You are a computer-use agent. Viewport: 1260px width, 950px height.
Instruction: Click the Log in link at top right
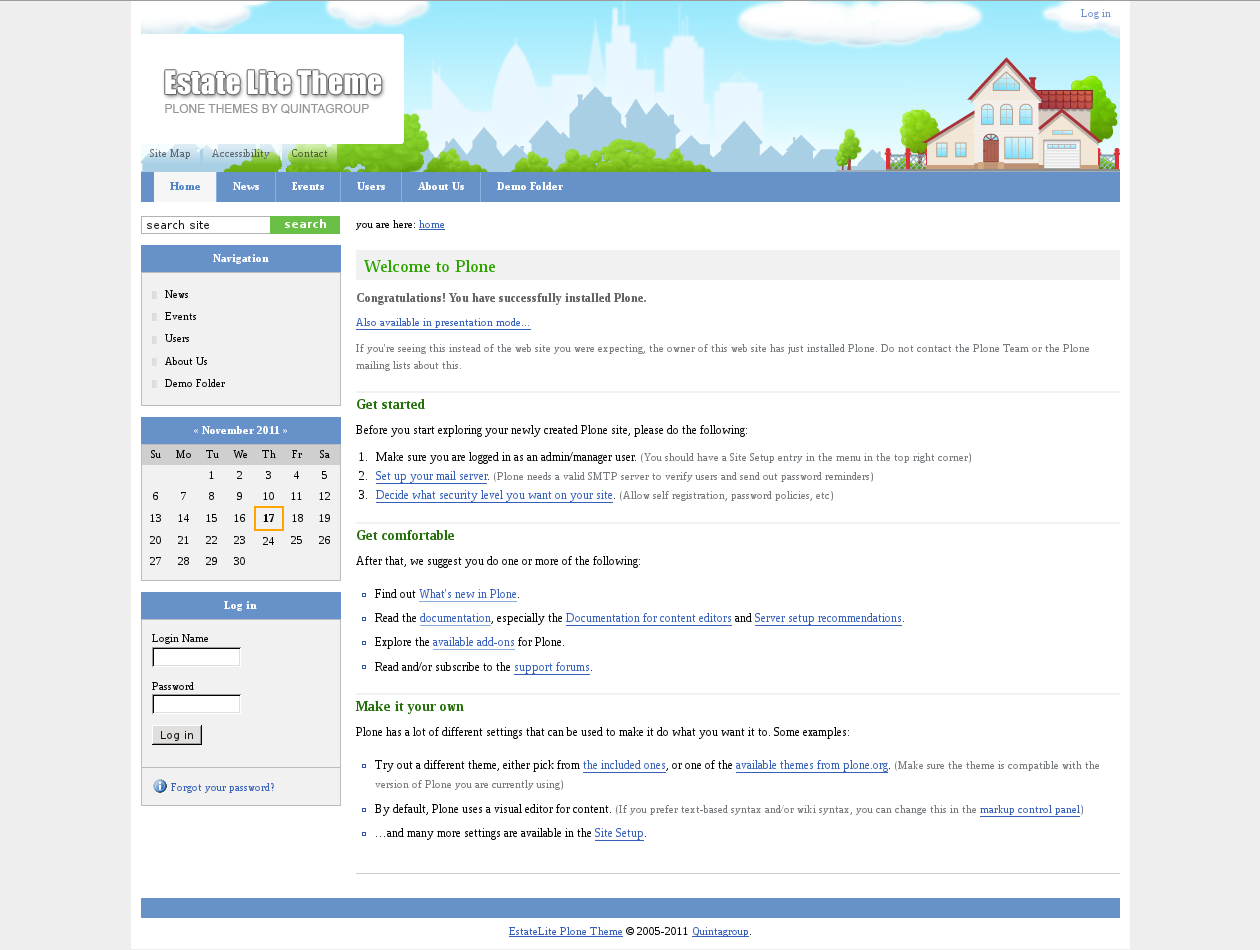[1095, 14]
